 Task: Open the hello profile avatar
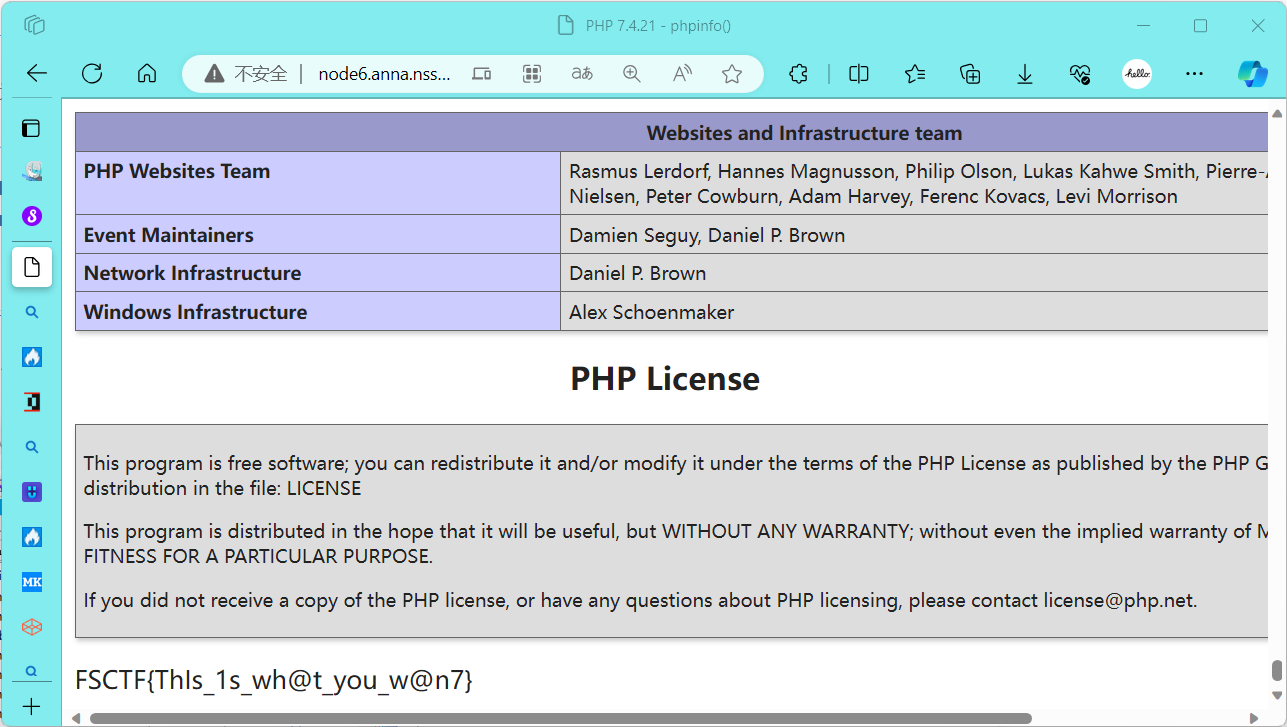coord(1137,73)
